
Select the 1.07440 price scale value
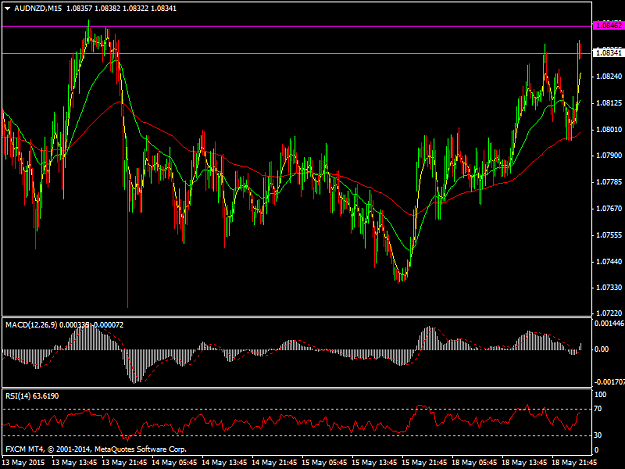click(x=609, y=261)
